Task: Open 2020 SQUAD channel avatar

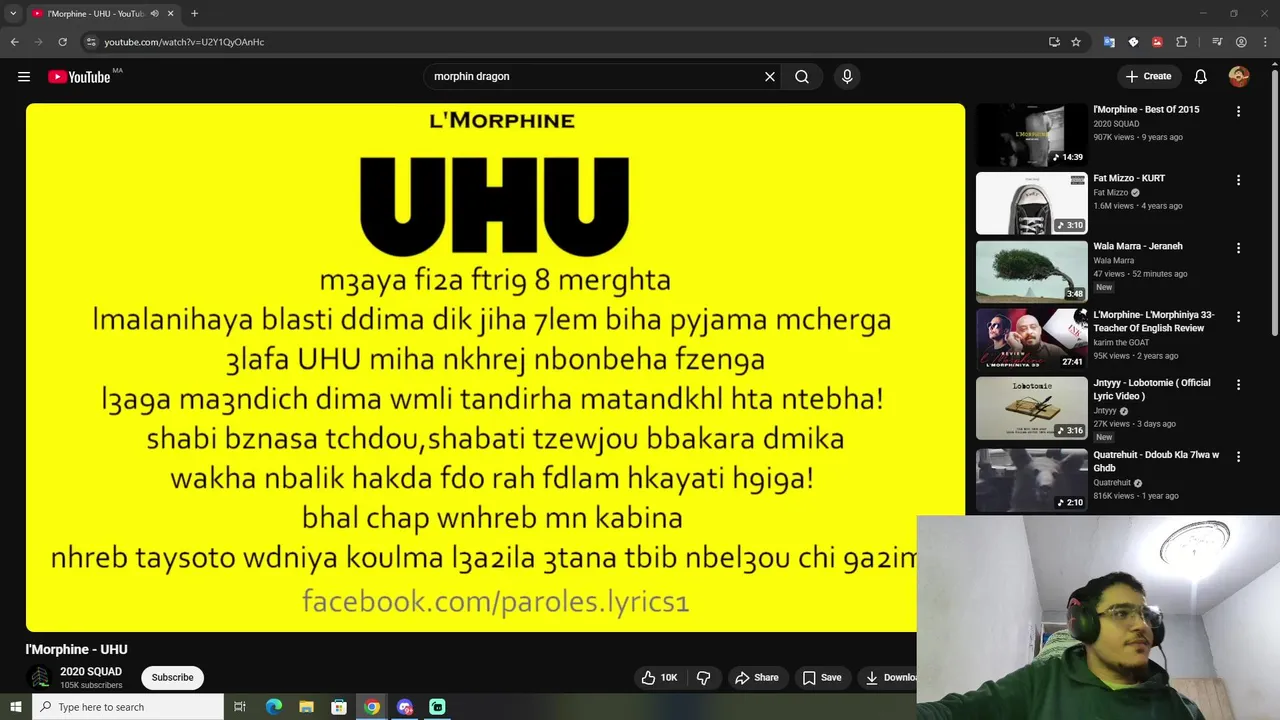Action: (x=39, y=677)
